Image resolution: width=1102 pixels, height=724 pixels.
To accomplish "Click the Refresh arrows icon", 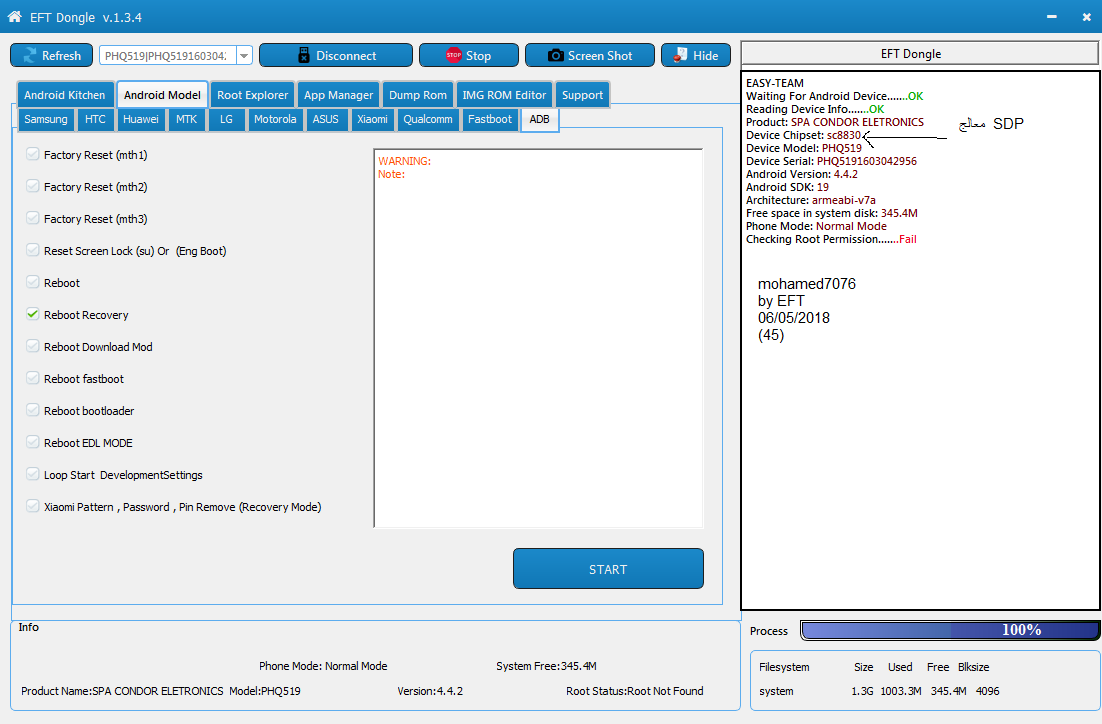I will tap(30, 56).
